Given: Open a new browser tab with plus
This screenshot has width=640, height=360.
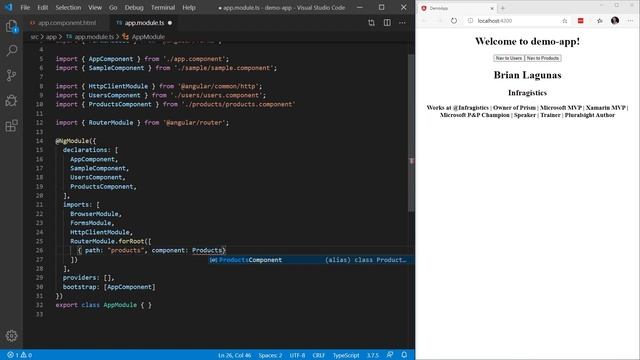Looking at the screenshot, I should tap(503, 8).
